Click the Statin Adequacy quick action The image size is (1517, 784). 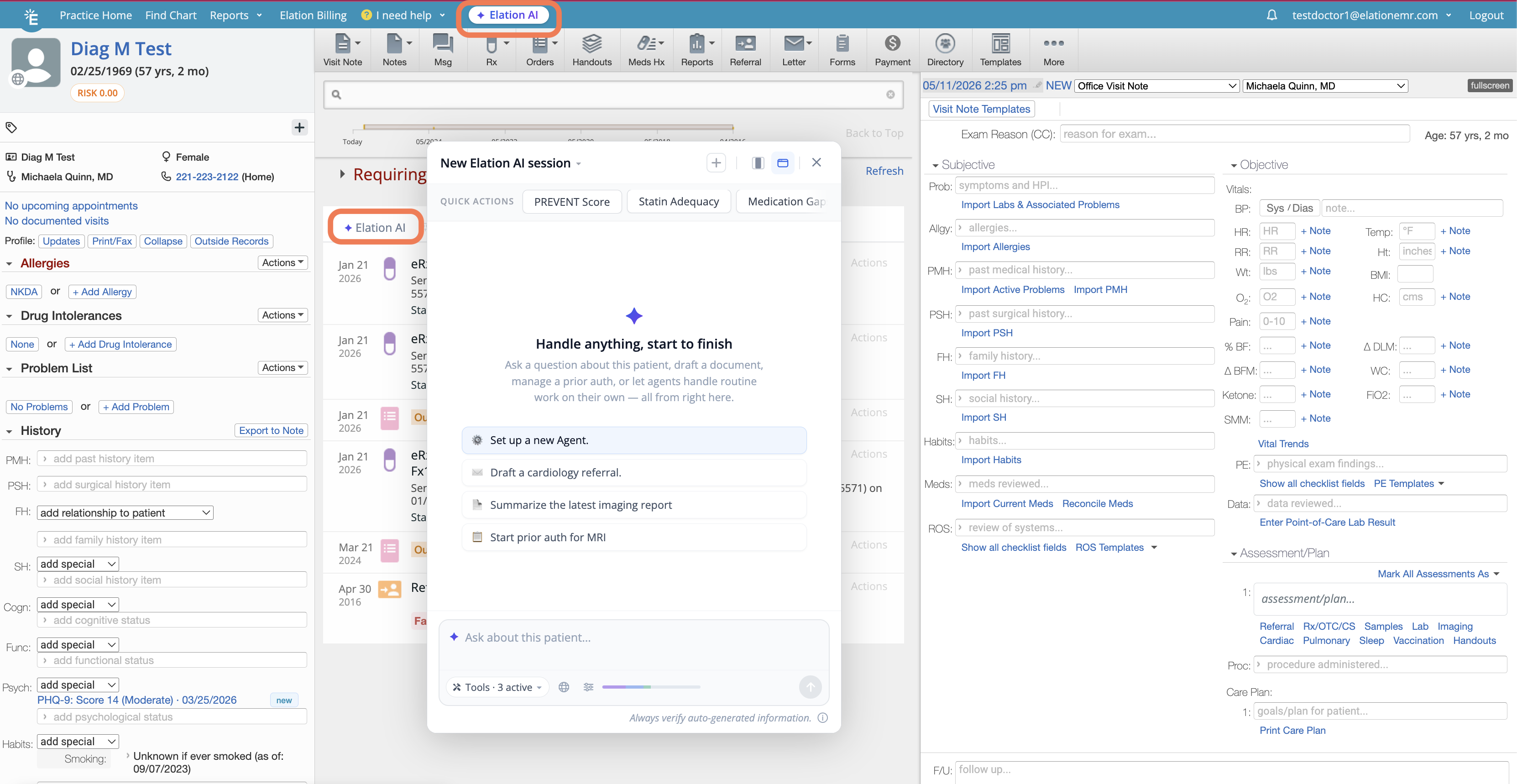point(679,201)
